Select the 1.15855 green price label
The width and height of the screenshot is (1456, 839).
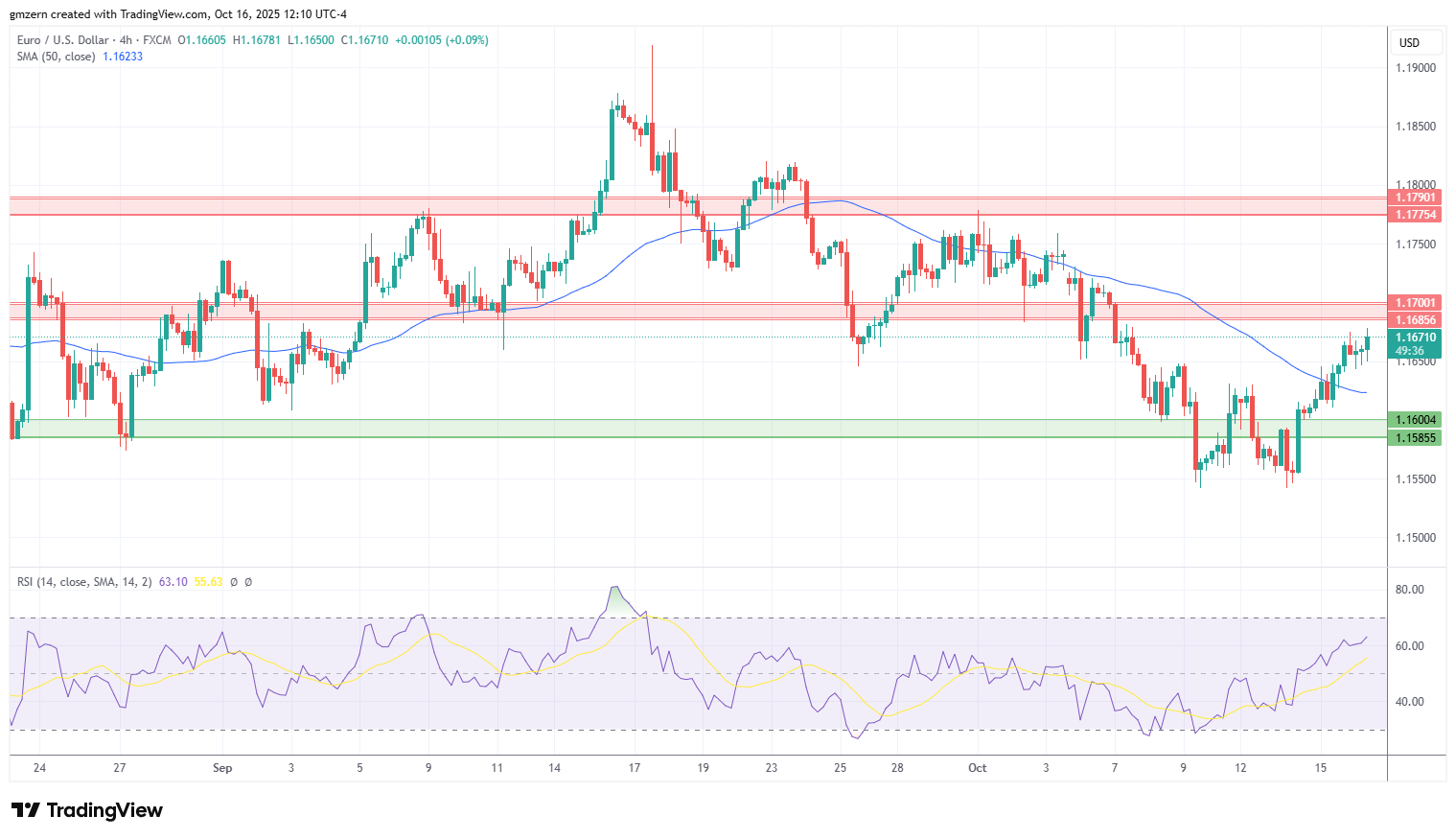click(x=1416, y=438)
